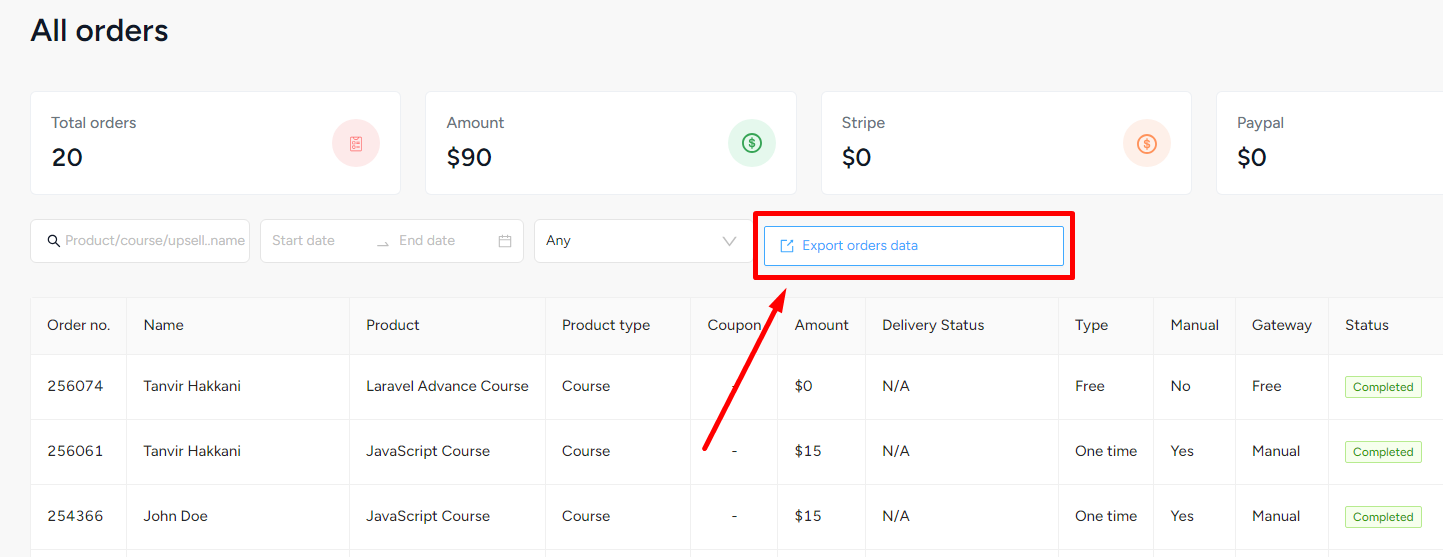Click the export icon beside Export orders data
Viewport: 1443px width, 557px height.
787,246
